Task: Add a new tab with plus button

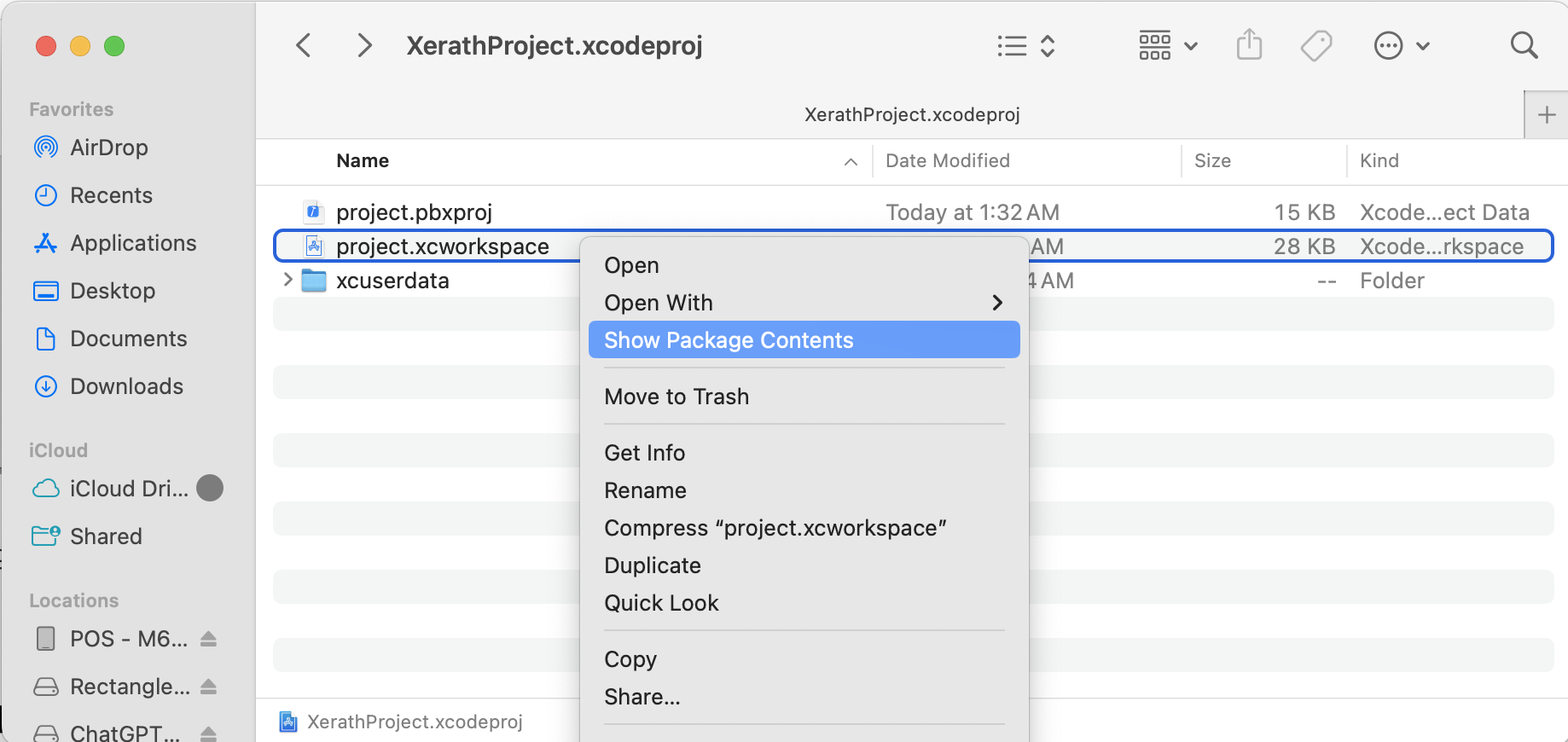Action: tap(1546, 115)
